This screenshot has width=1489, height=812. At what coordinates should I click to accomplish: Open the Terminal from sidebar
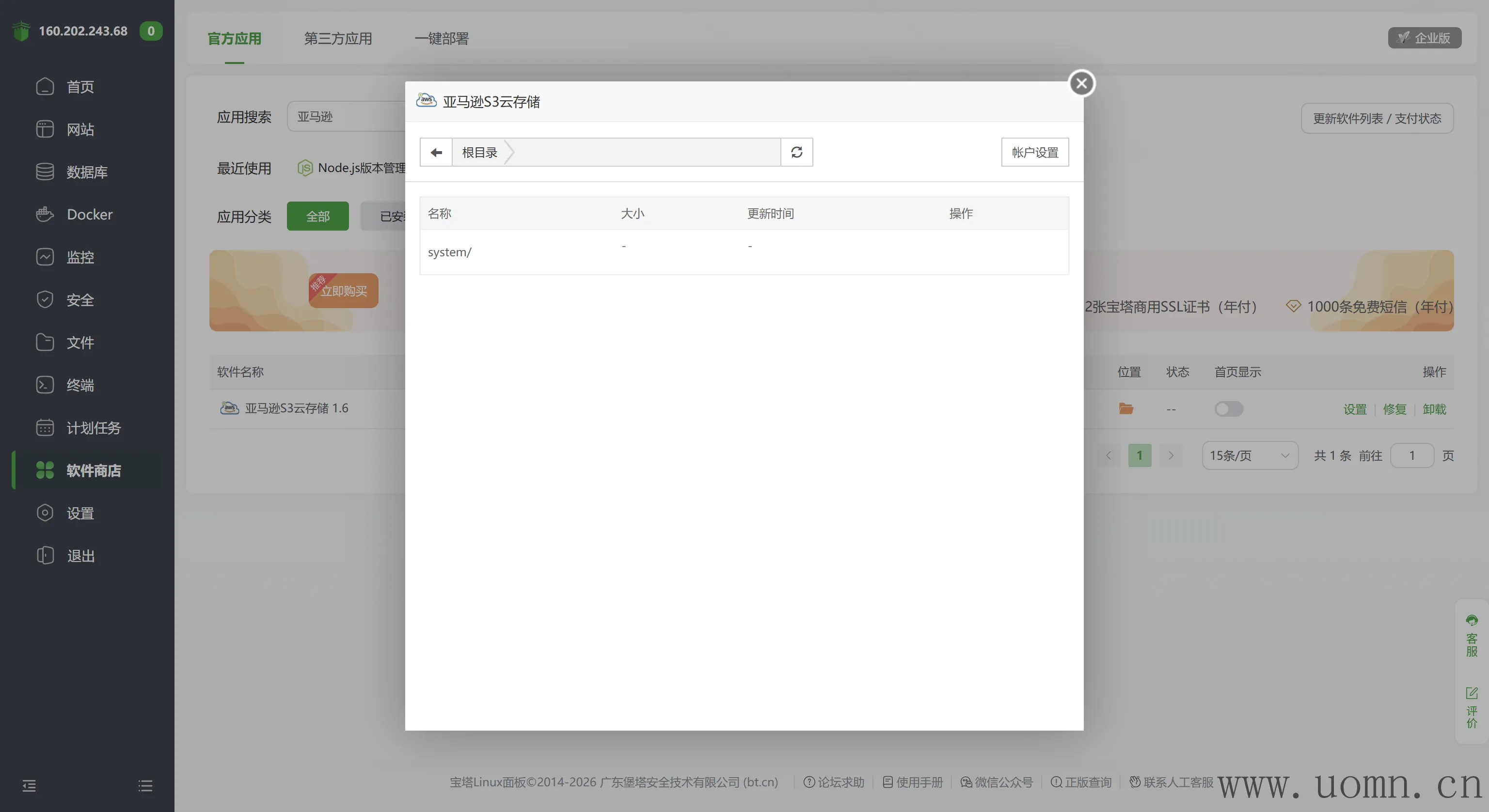coord(80,385)
